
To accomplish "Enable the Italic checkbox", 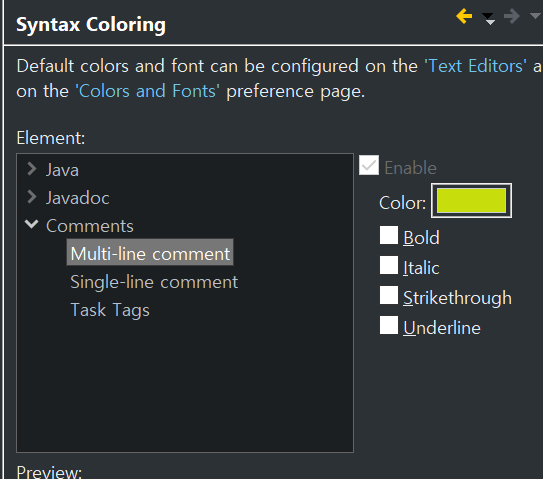I will 389,265.
